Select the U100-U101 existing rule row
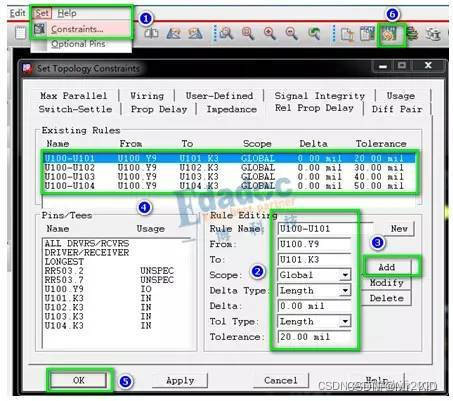Image resolution: width=453 pixels, height=401 pixels. (x=230, y=158)
